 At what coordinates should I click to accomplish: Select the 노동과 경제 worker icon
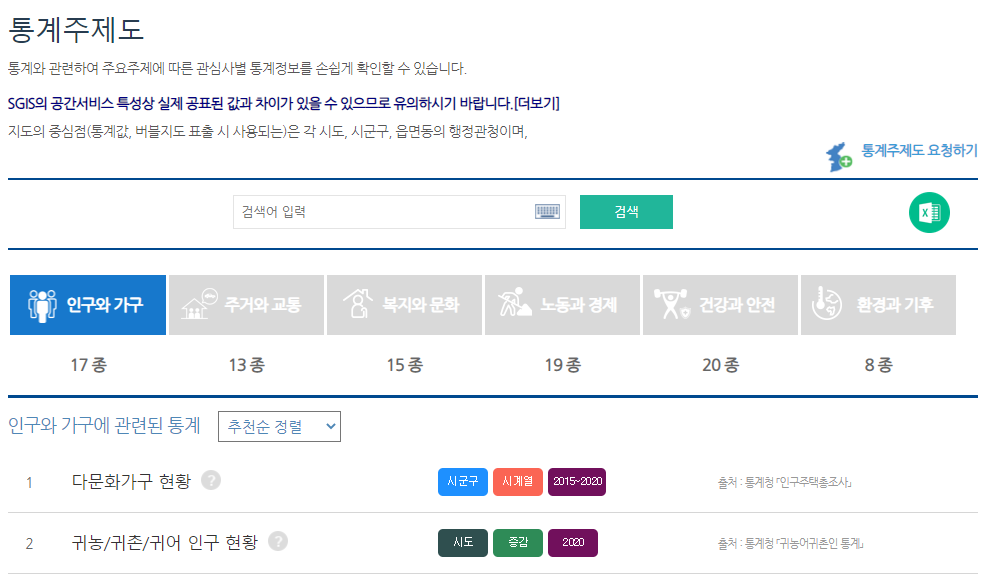(x=512, y=304)
